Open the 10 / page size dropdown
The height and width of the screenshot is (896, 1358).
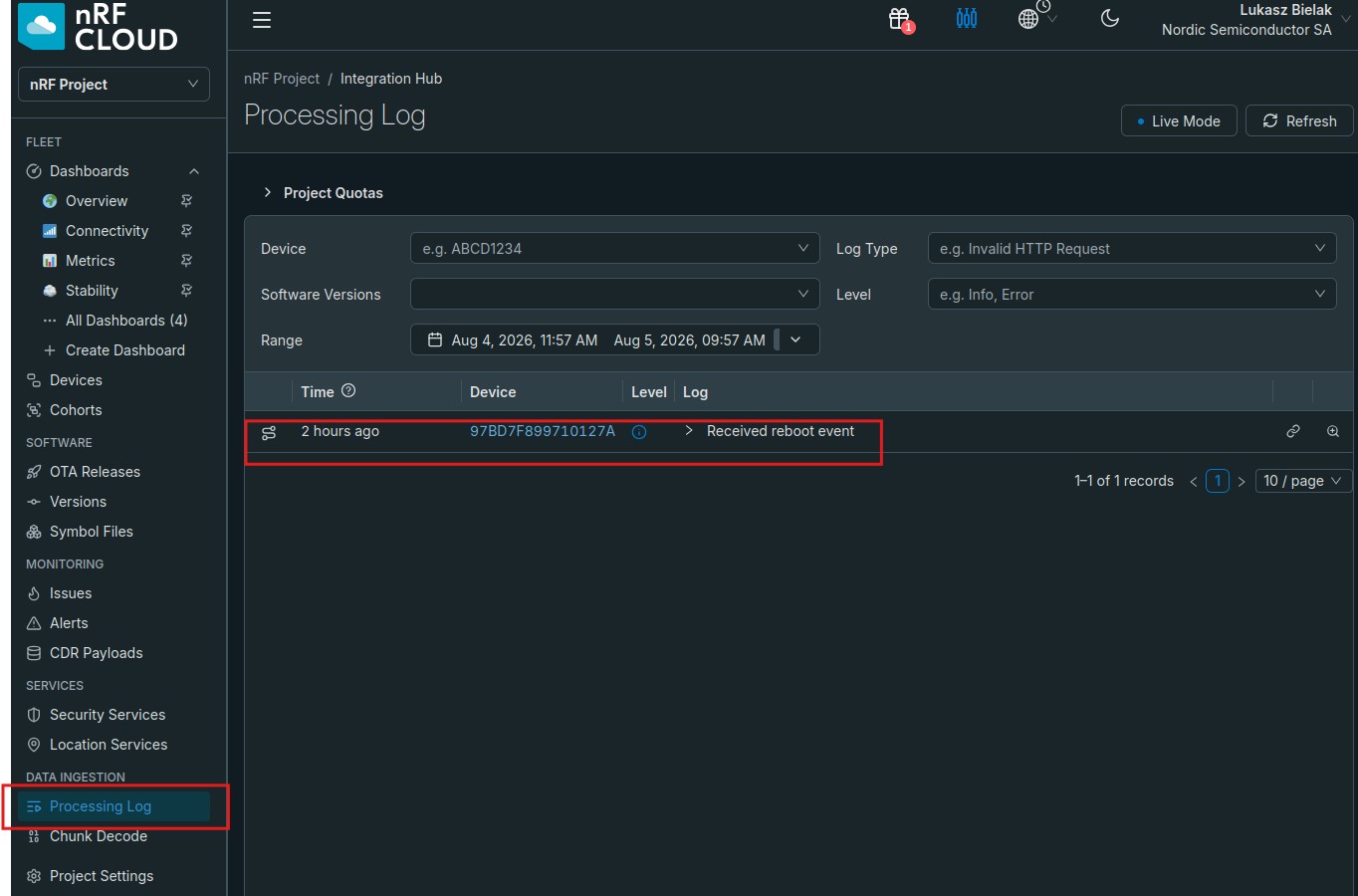pyautogui.click(x=1303, y=481)
